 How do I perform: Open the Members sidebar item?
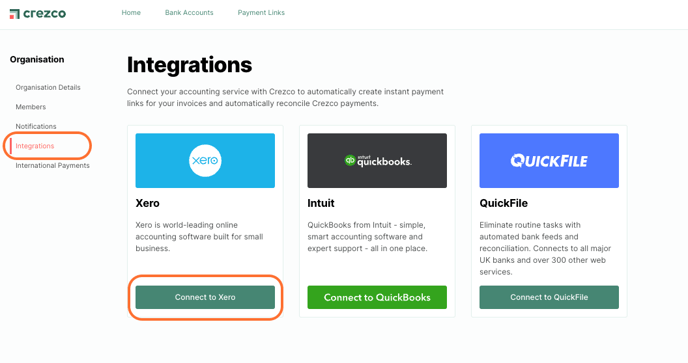tap(31, 107)
